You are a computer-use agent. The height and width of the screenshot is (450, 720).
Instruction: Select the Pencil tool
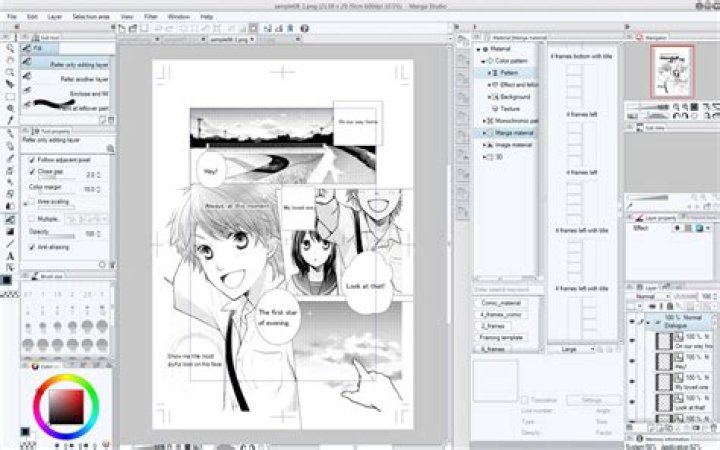point(10,146)
